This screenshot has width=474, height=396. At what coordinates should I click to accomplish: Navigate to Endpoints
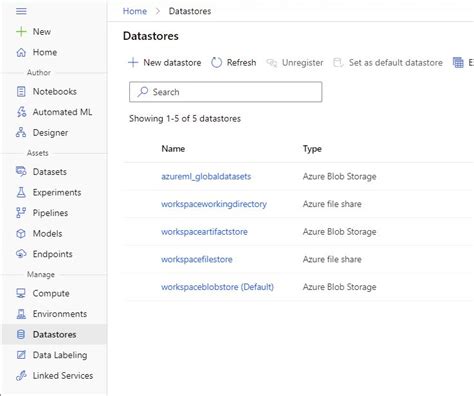tap(52, 254)
